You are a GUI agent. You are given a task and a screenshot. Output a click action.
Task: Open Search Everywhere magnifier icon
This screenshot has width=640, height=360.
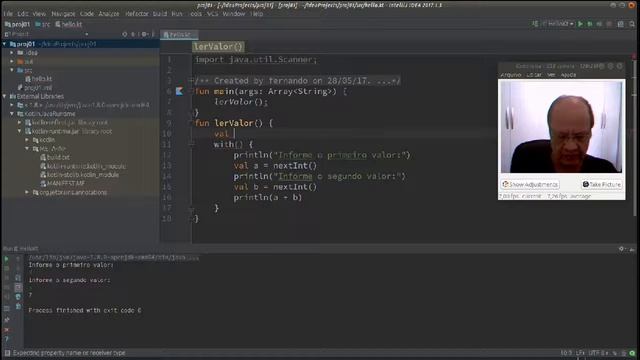click(x=632, y=24)
